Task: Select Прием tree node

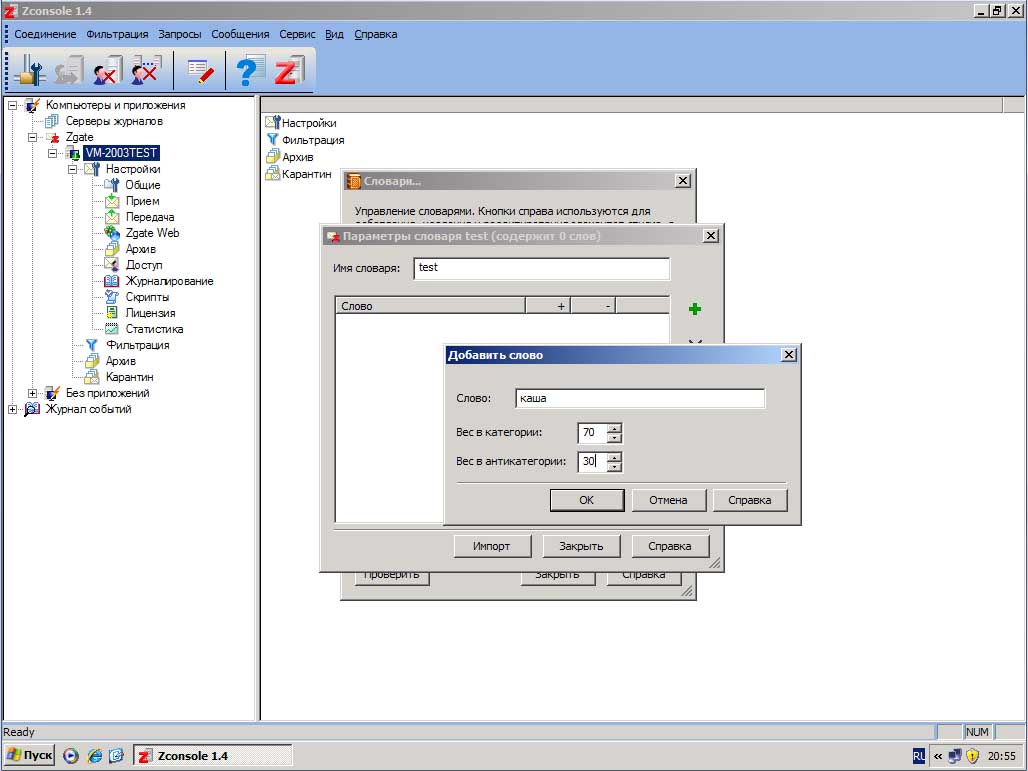Action: [x=142, y=201]
